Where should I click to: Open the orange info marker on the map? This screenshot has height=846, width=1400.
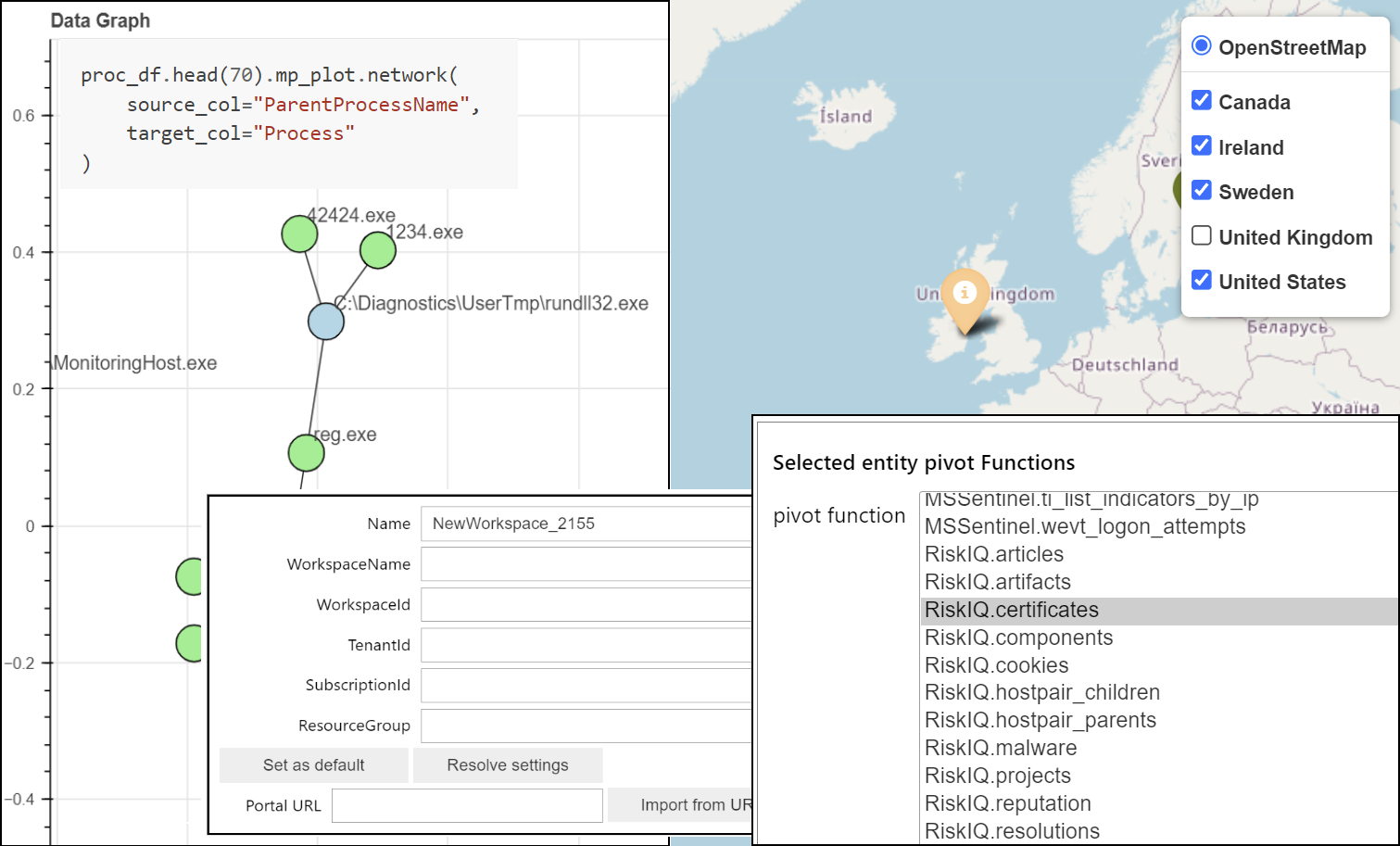(x=965, y=301)
